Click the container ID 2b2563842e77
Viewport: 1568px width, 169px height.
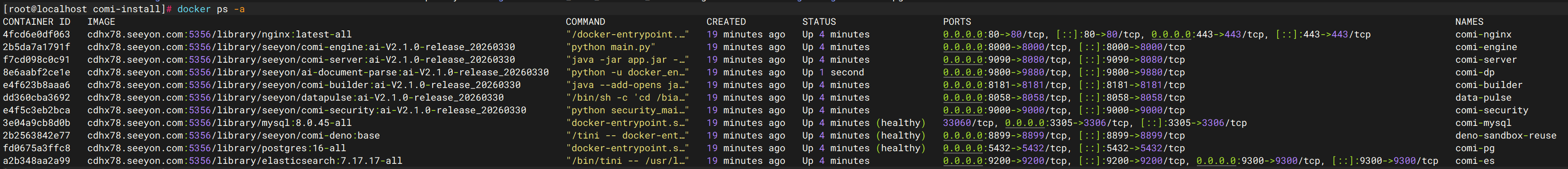click(37, 136)
